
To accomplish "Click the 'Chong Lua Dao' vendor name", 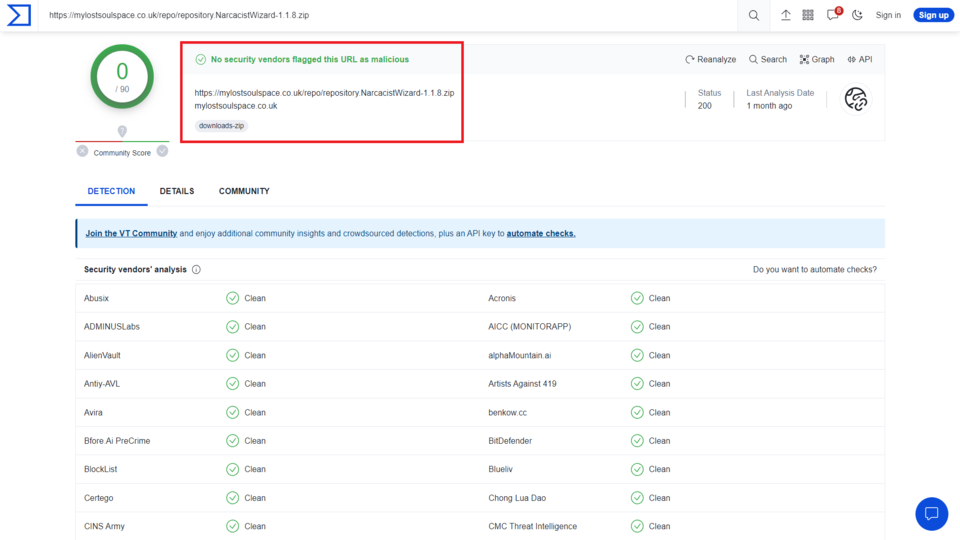I will (517, 498).
